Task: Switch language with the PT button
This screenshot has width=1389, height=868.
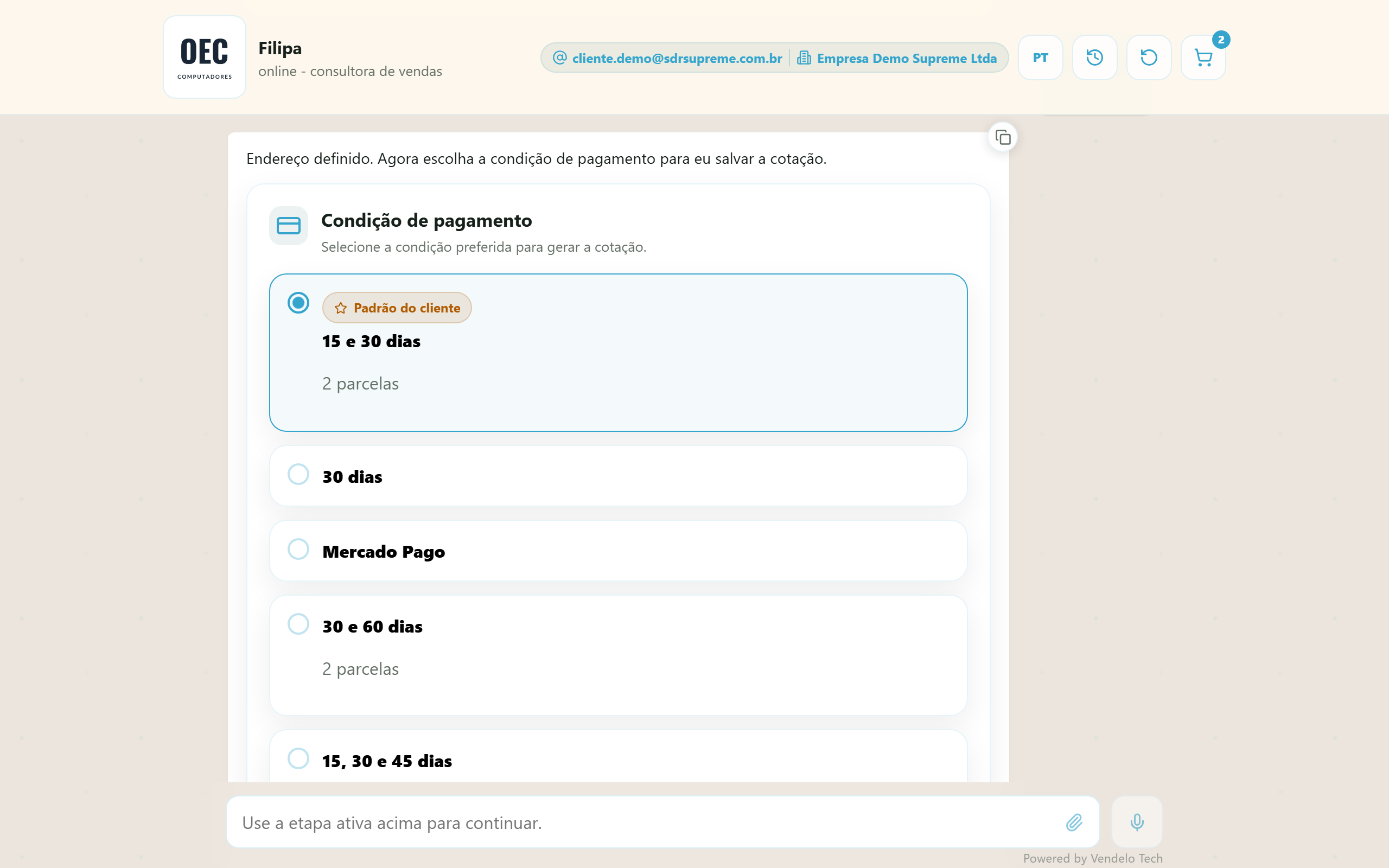Action: tap(1040, 58)
